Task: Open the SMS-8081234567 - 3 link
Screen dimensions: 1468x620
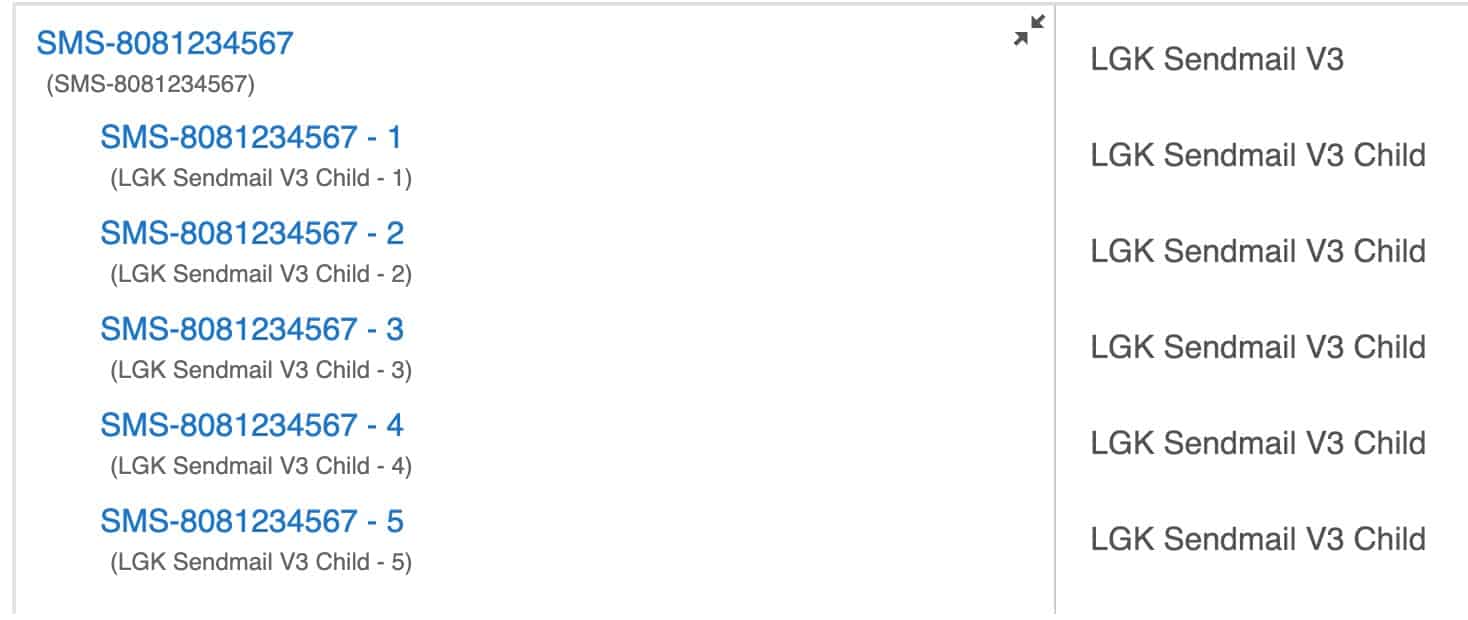Action: point(252,329)
